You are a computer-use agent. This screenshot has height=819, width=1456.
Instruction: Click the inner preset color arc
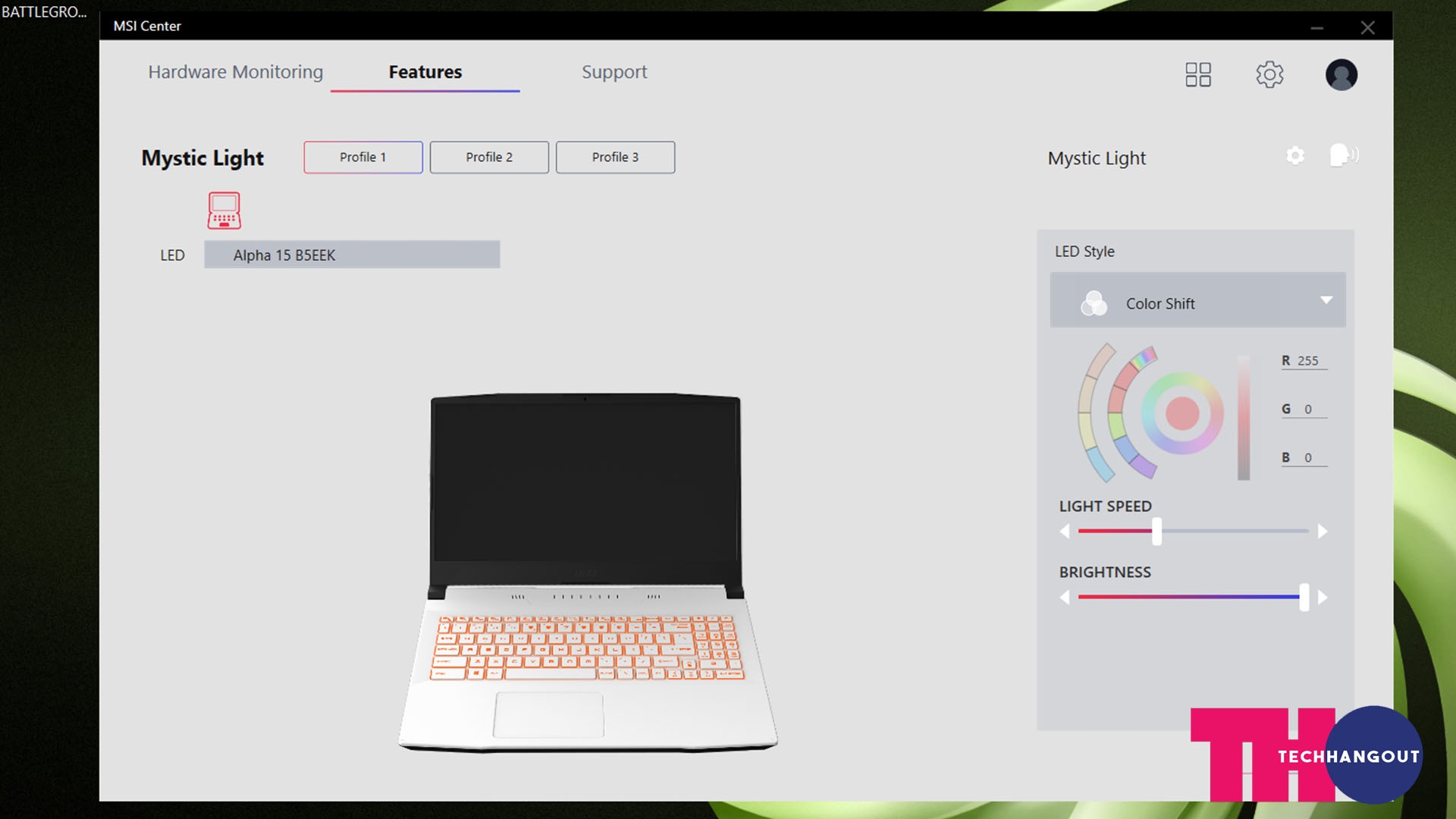[x=1119, y=413]
